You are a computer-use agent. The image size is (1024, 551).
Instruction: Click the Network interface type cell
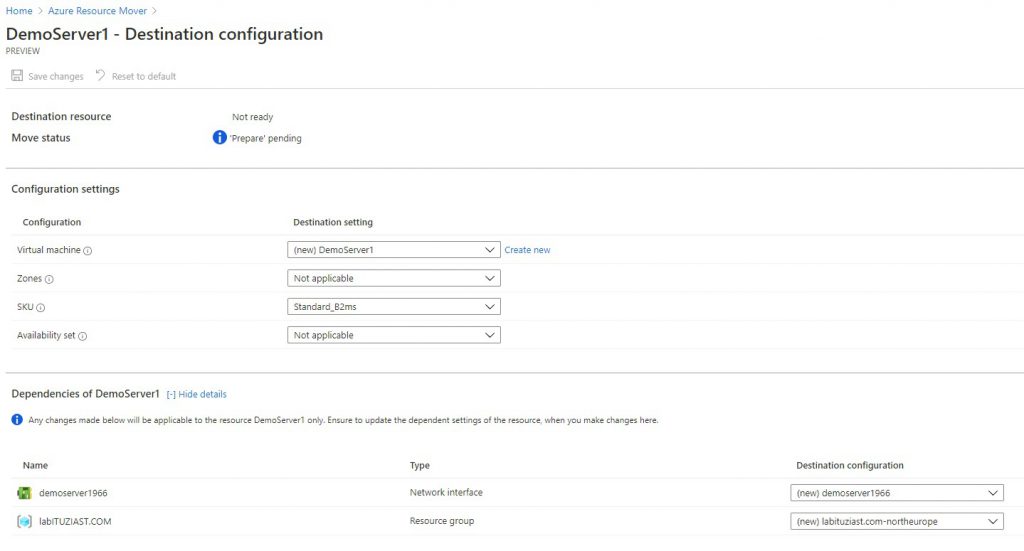(x=446, y=492)
